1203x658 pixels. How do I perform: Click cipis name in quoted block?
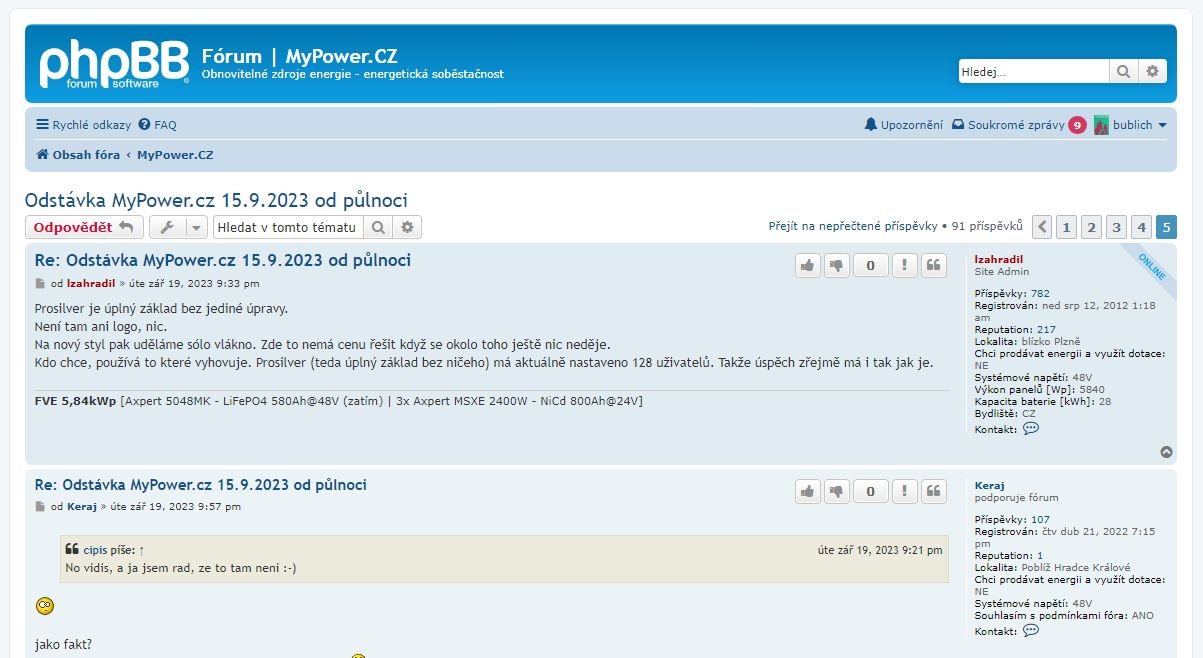tap(95, 550)
